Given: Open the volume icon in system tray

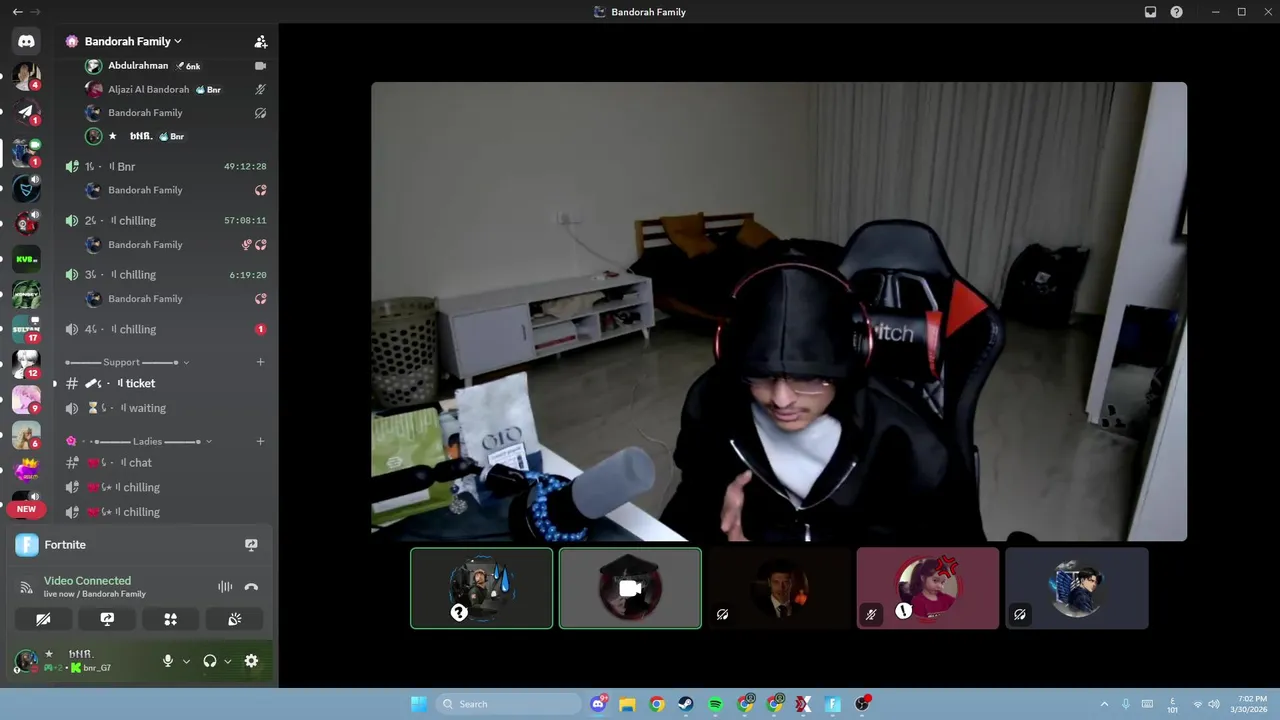Looking at the screenshot, I should point(1214,704).
